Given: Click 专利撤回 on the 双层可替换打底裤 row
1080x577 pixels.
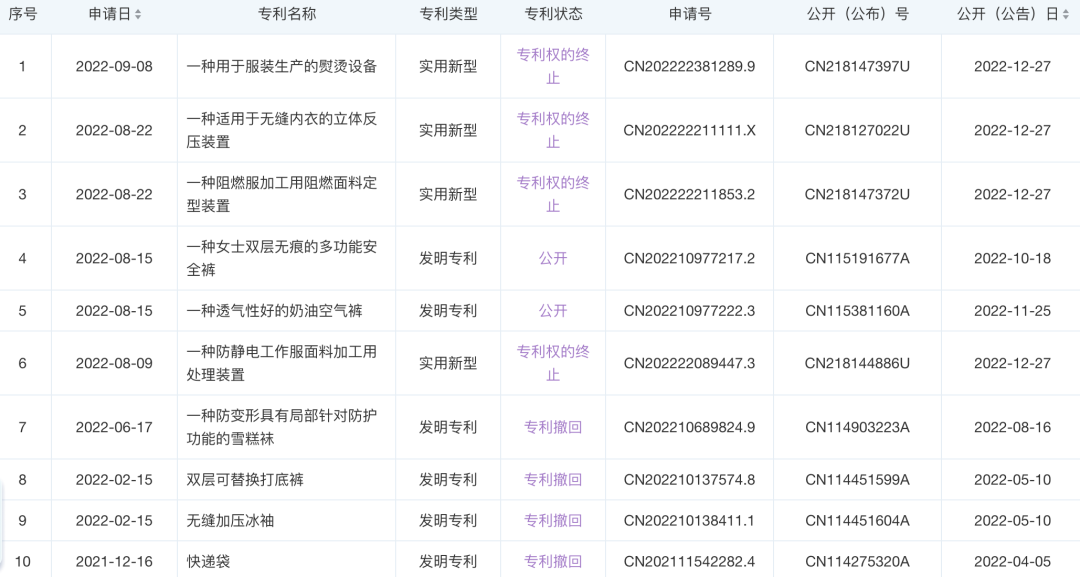Looking at the screenshot, I should click(x=552, y=479).
